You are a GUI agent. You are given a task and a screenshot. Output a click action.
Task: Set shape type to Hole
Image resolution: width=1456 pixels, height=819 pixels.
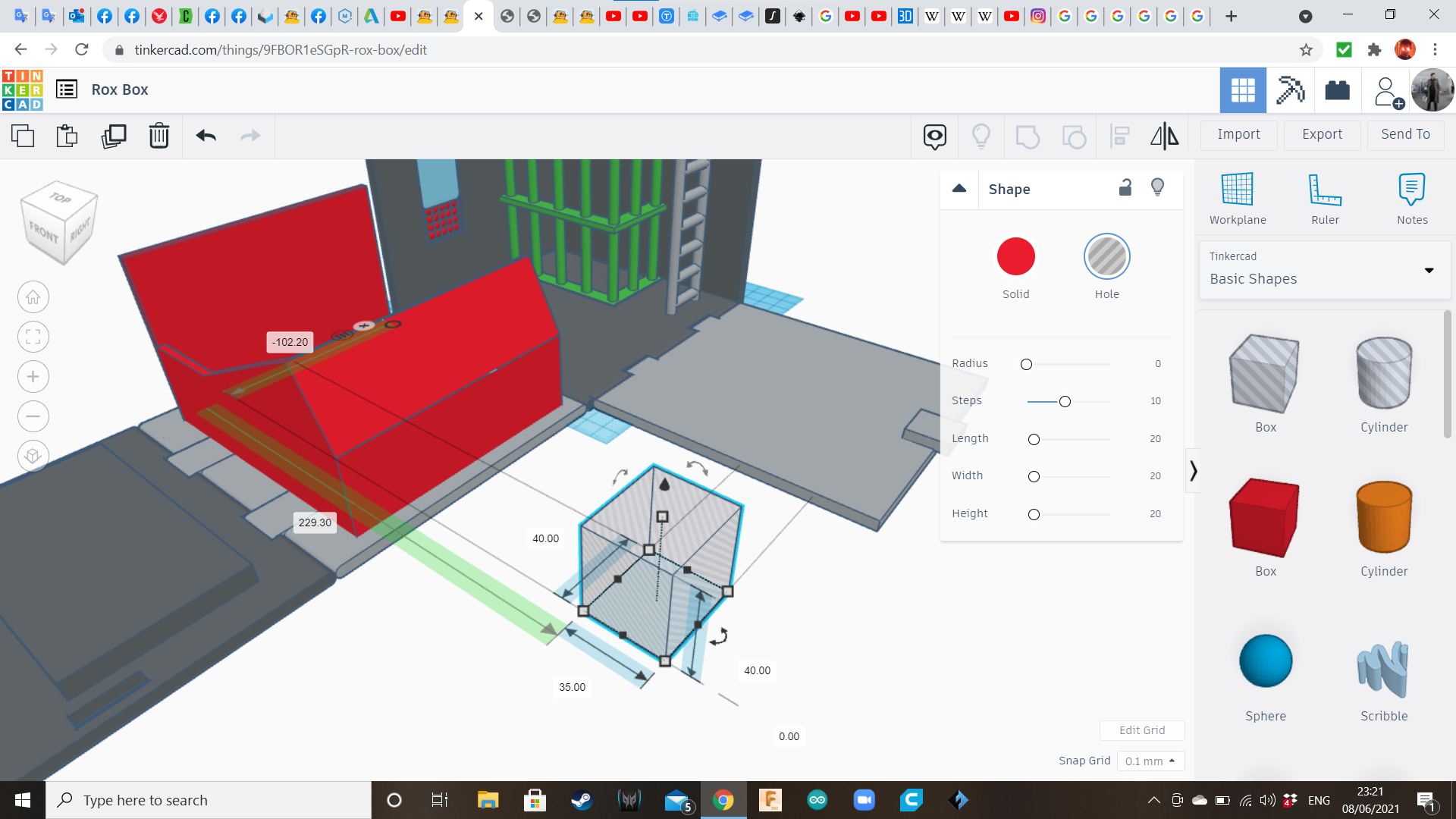click(x=1106, y=257)
